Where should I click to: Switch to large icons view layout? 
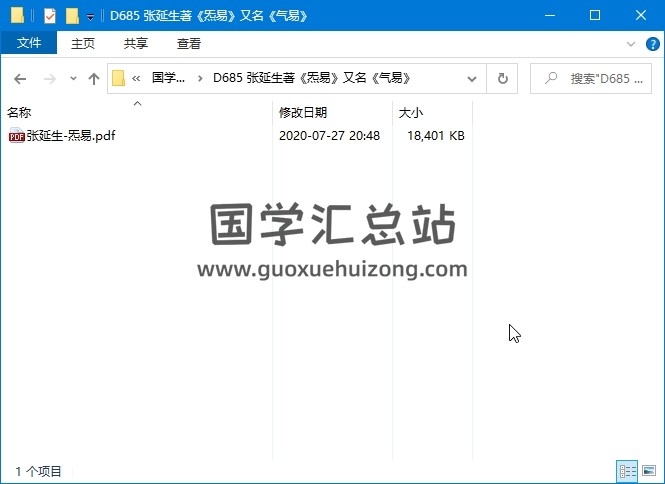(x=649, y=471)
